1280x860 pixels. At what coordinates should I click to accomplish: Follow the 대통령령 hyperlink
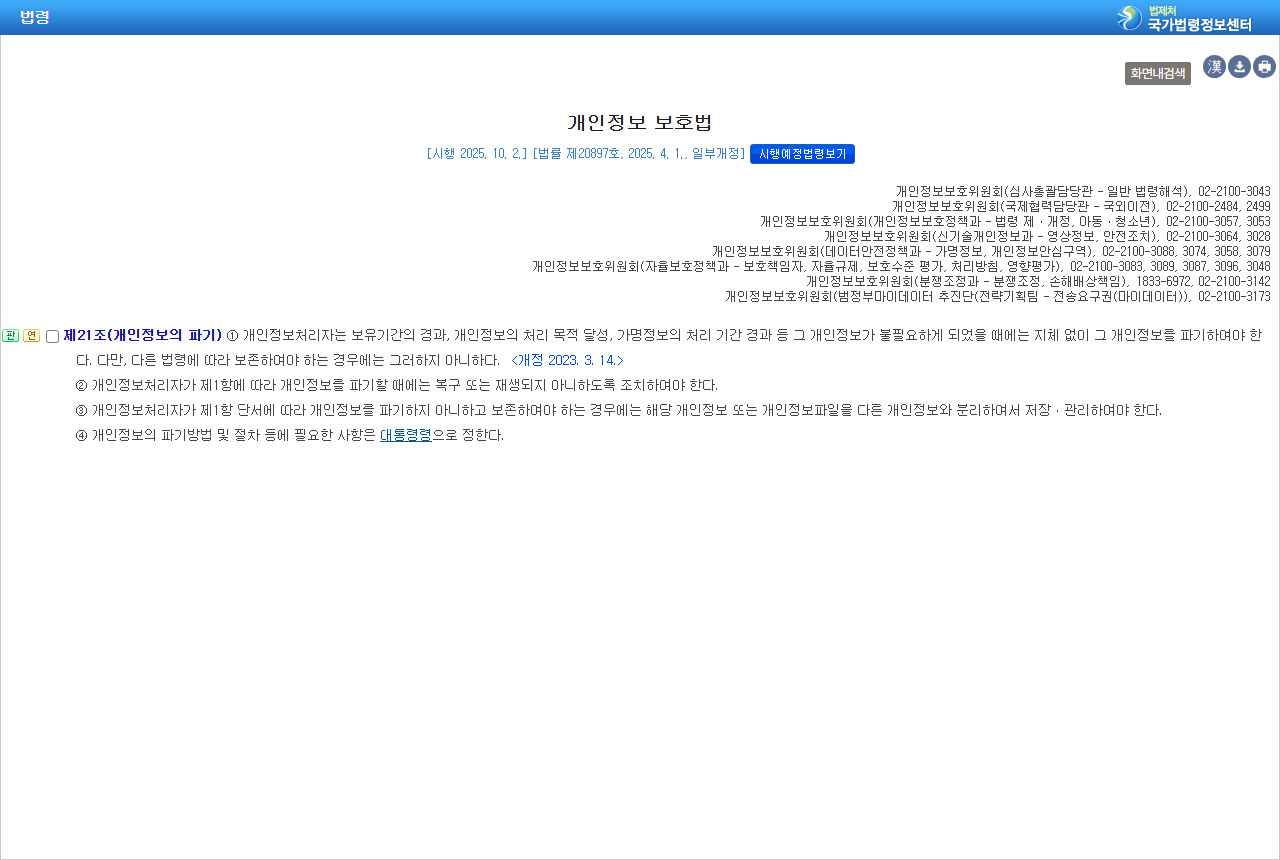[405, 435]
